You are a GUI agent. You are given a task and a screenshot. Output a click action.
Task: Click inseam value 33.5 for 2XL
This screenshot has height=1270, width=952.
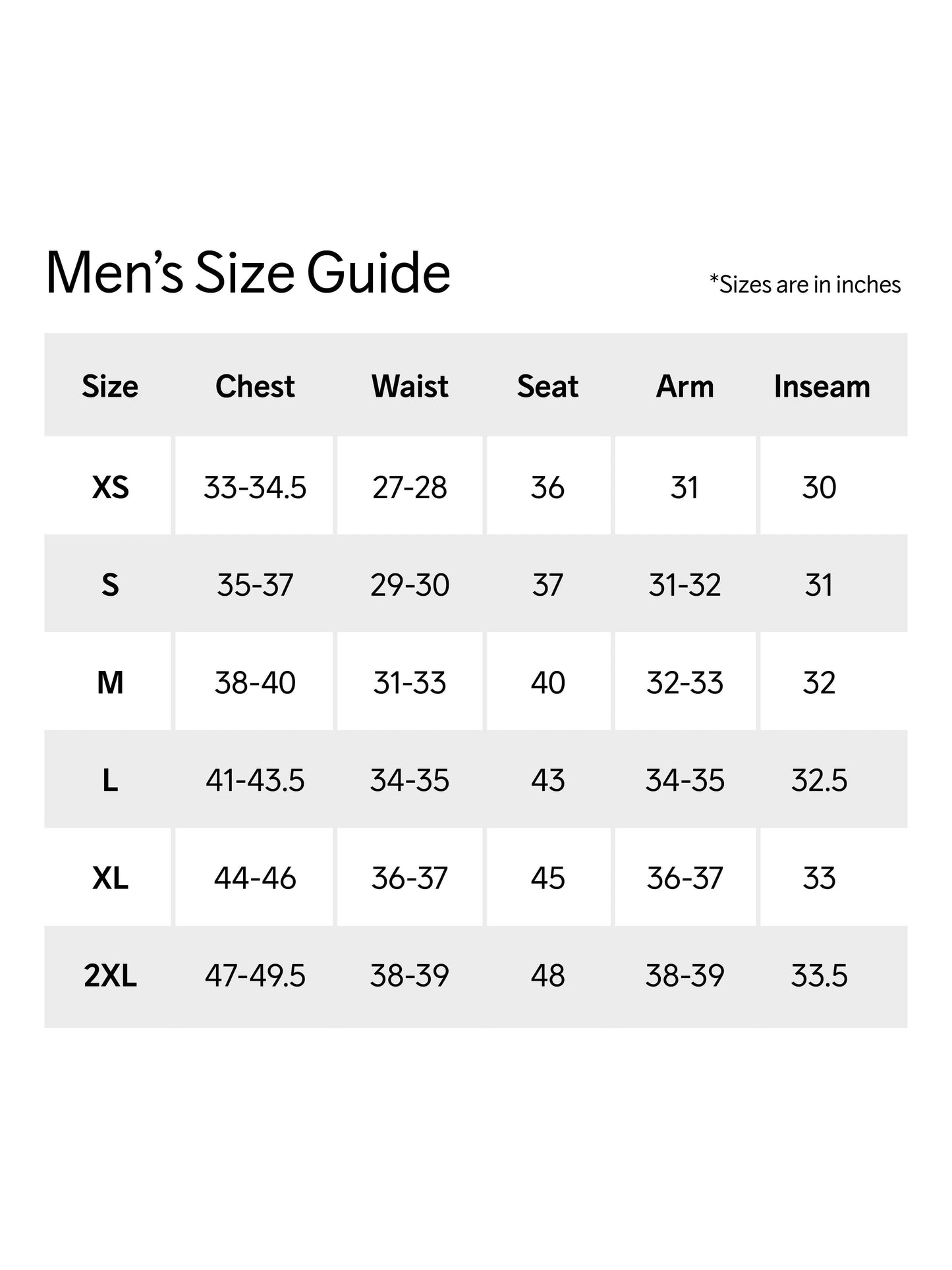point(819,975)
